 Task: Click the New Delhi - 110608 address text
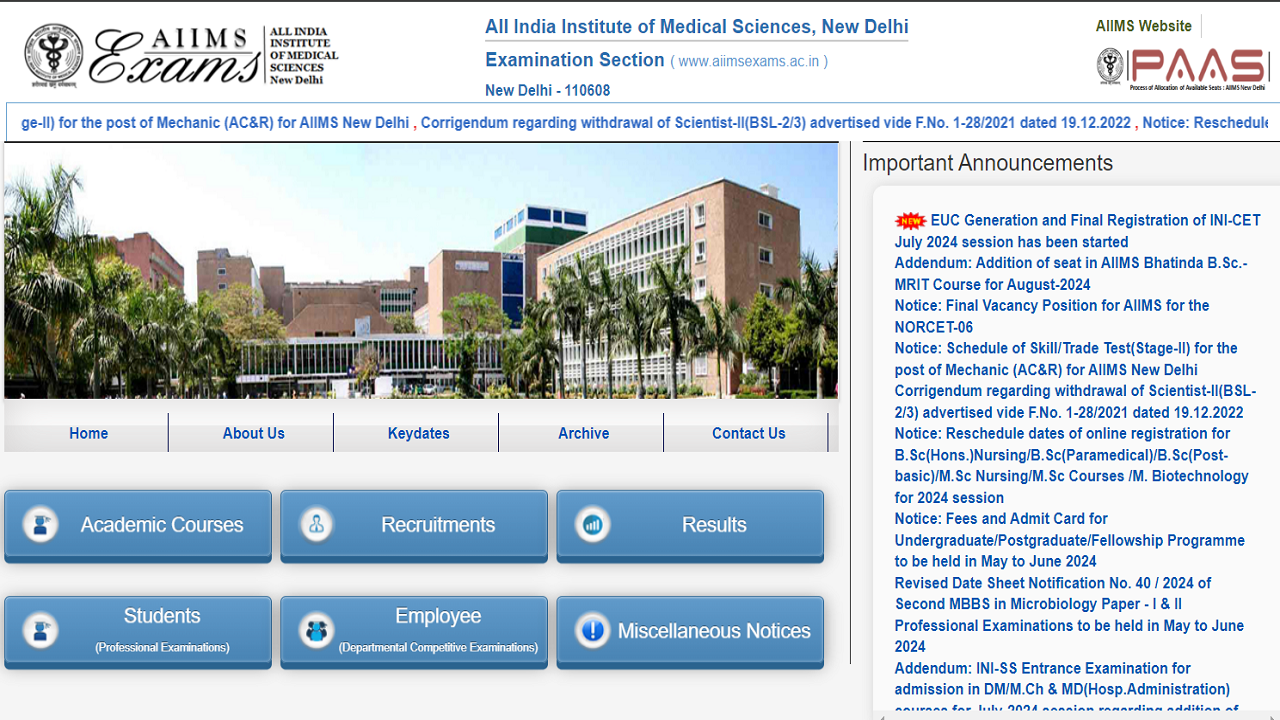click(548, 91)
